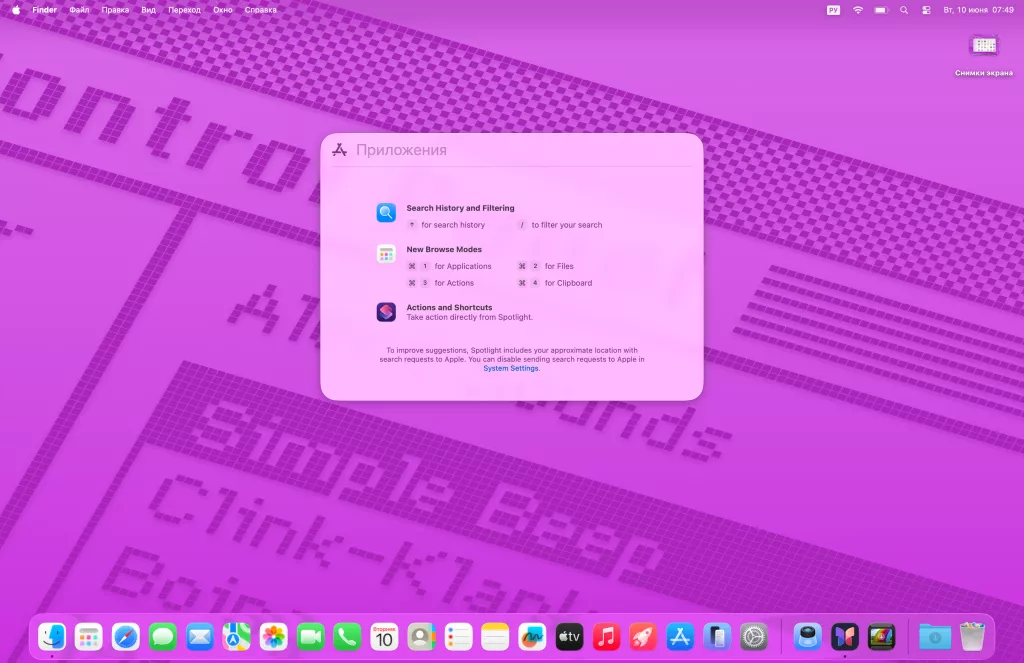Click the Снимки экрана screenshot thumbnail
1024x663 pixels.
click(x=985, y=45)
